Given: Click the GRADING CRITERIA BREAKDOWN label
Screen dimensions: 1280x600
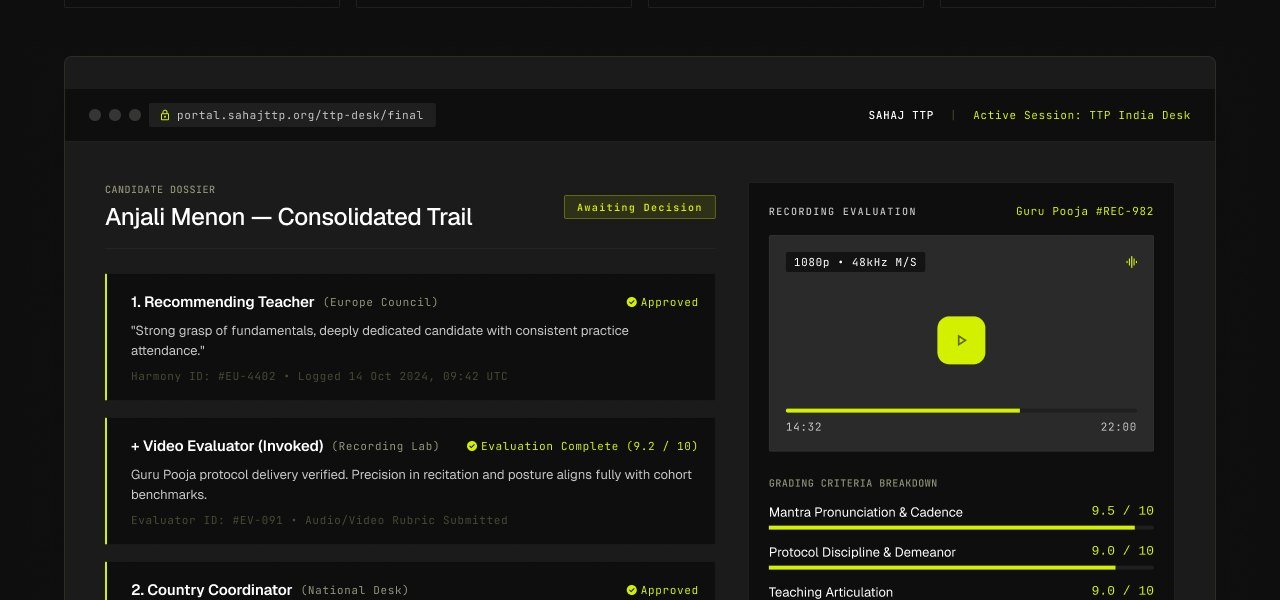Looking at the screenshot, I should point(853,483).
